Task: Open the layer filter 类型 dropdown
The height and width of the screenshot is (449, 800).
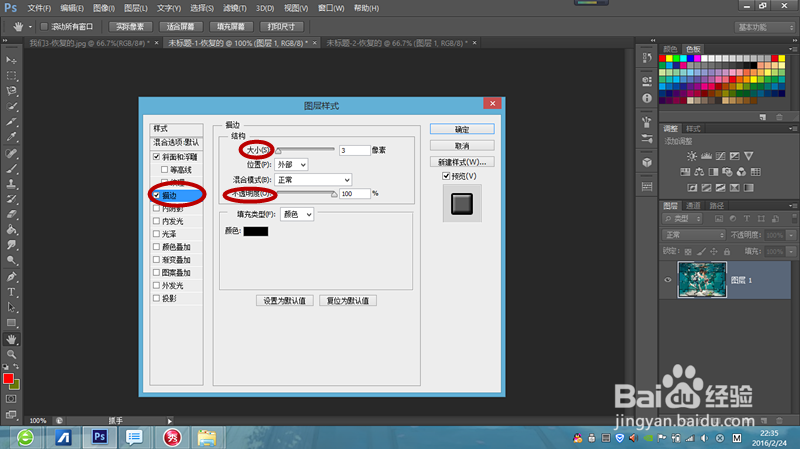Action: point(683,218)
